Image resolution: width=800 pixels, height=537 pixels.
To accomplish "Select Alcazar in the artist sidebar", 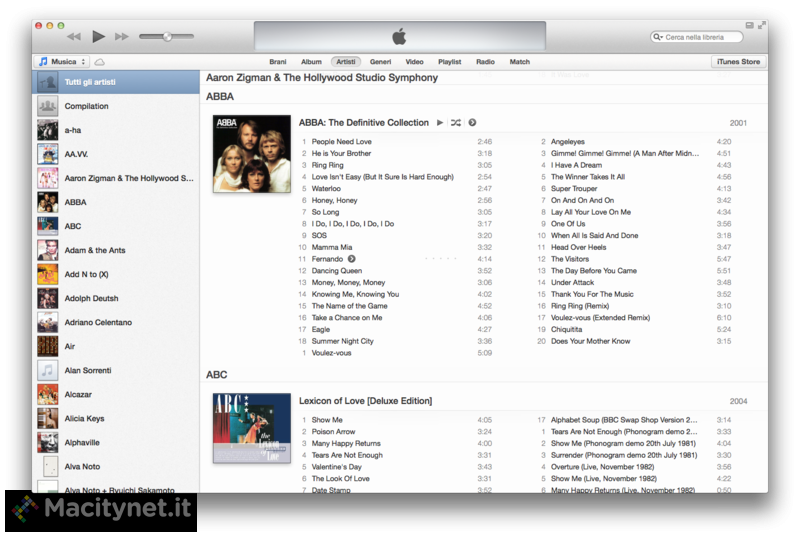I will [x=116, y=394].
